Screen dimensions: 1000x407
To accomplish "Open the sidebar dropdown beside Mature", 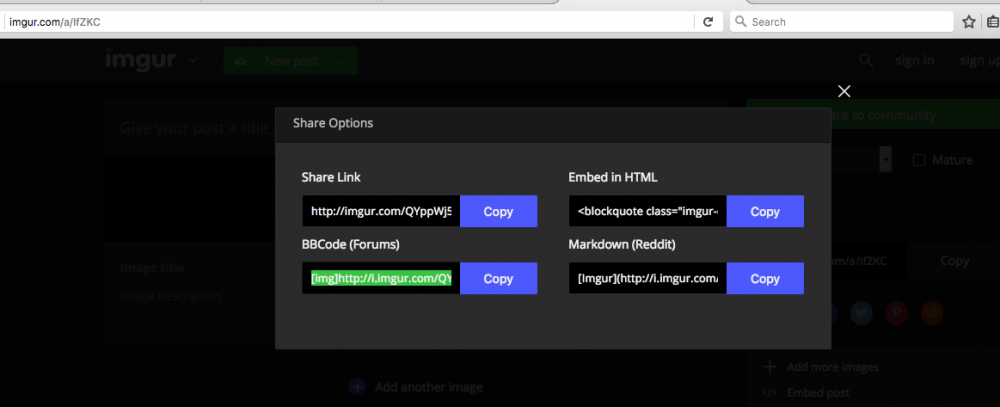I will pyautogui.click(x=885, y=159).
